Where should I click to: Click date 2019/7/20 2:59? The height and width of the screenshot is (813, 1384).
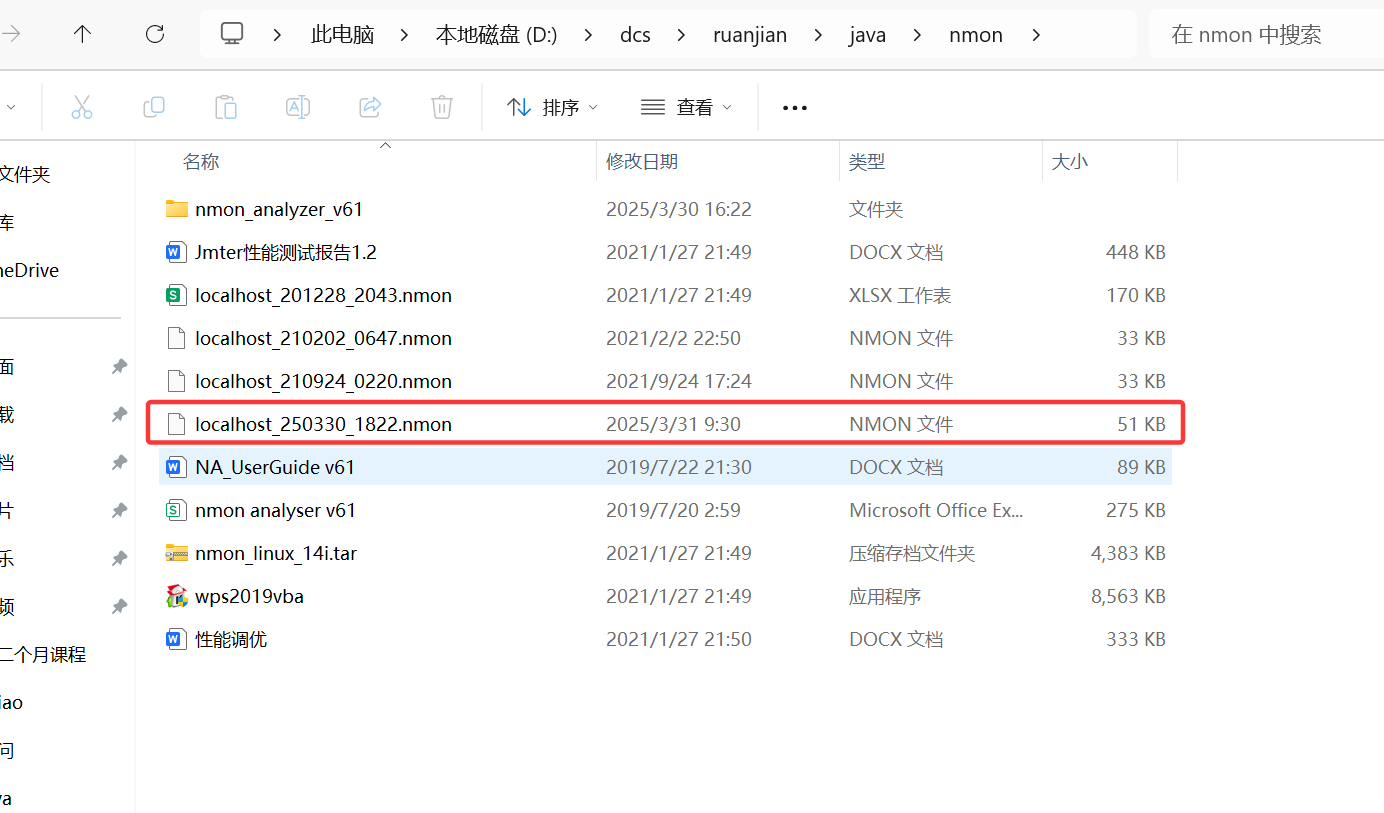(x=673, y=510)
